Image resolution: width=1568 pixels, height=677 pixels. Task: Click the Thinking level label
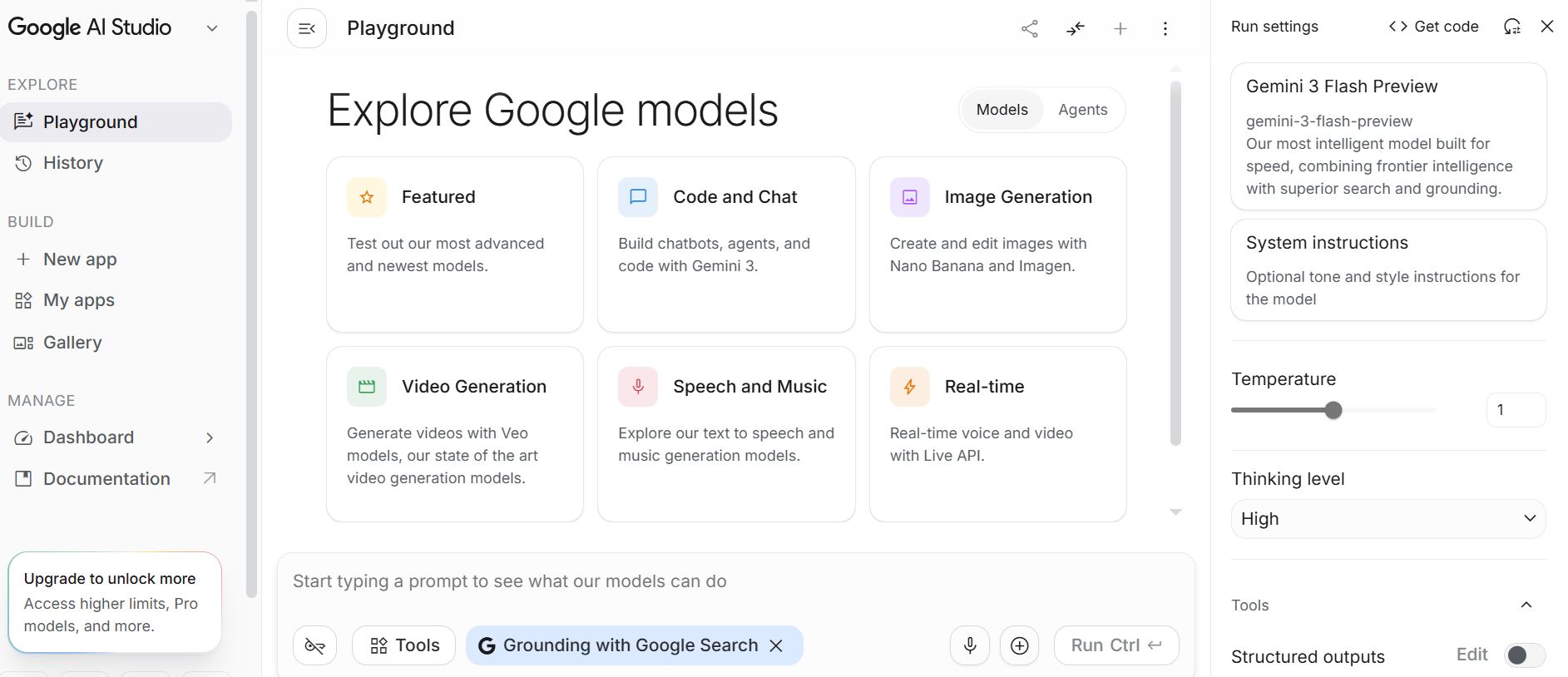point(1288,479)
